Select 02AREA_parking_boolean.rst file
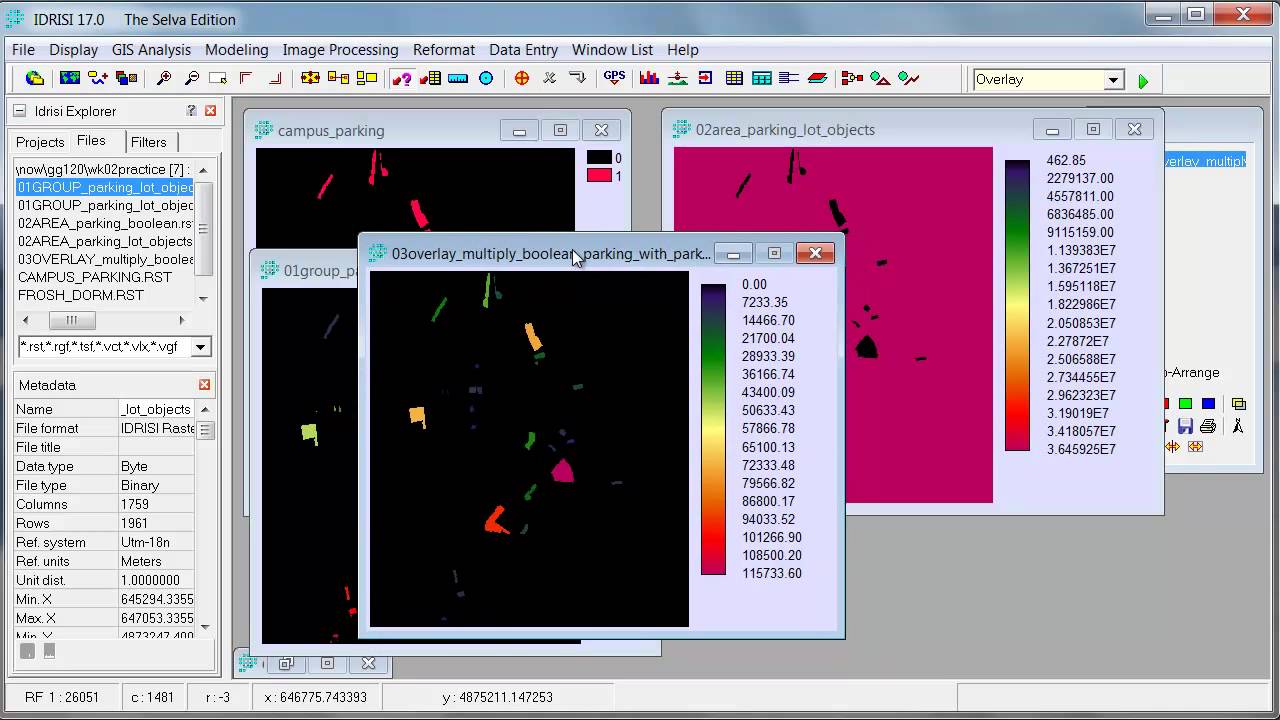Screen dimensions: 1280x720 (x=105, y=223)
